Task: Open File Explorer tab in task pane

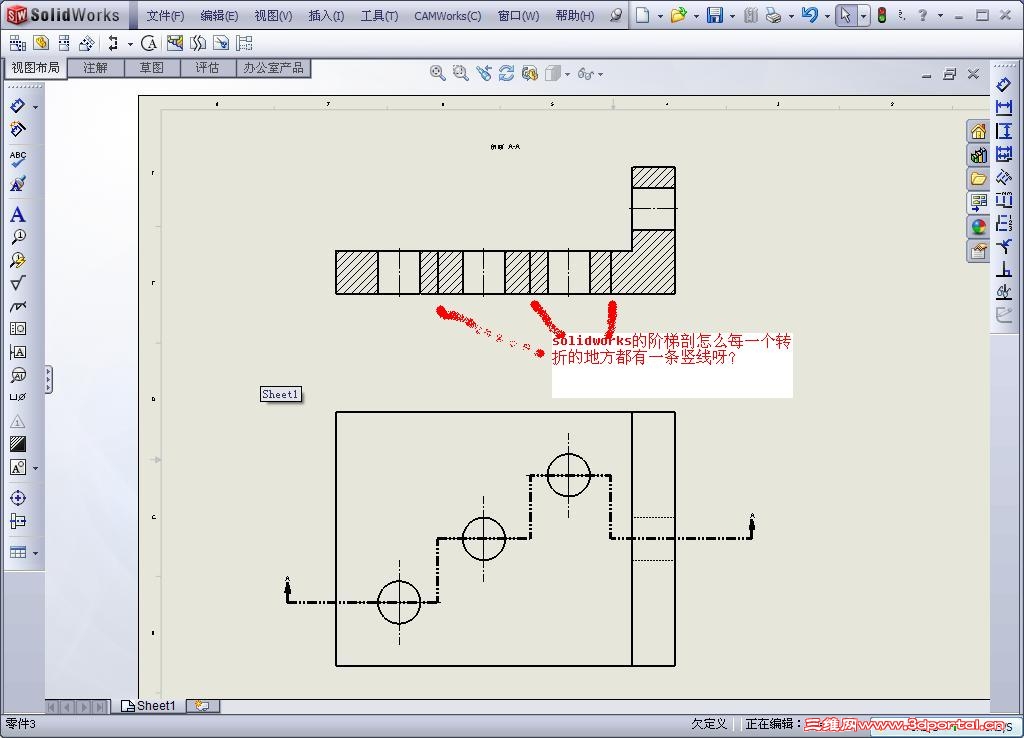Action: click(x=978, y=178)
